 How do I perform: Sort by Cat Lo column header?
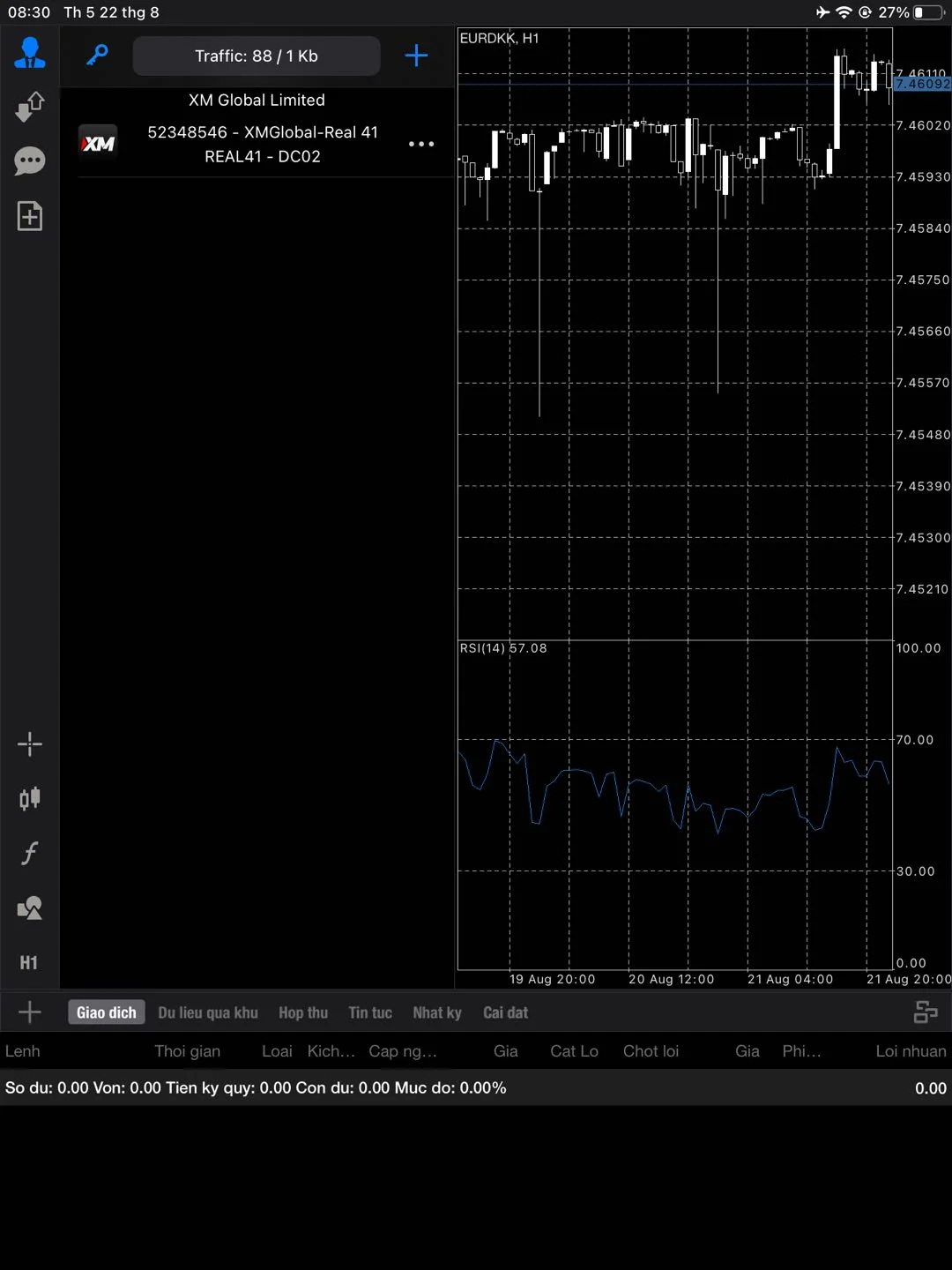tap(575, 1051)
